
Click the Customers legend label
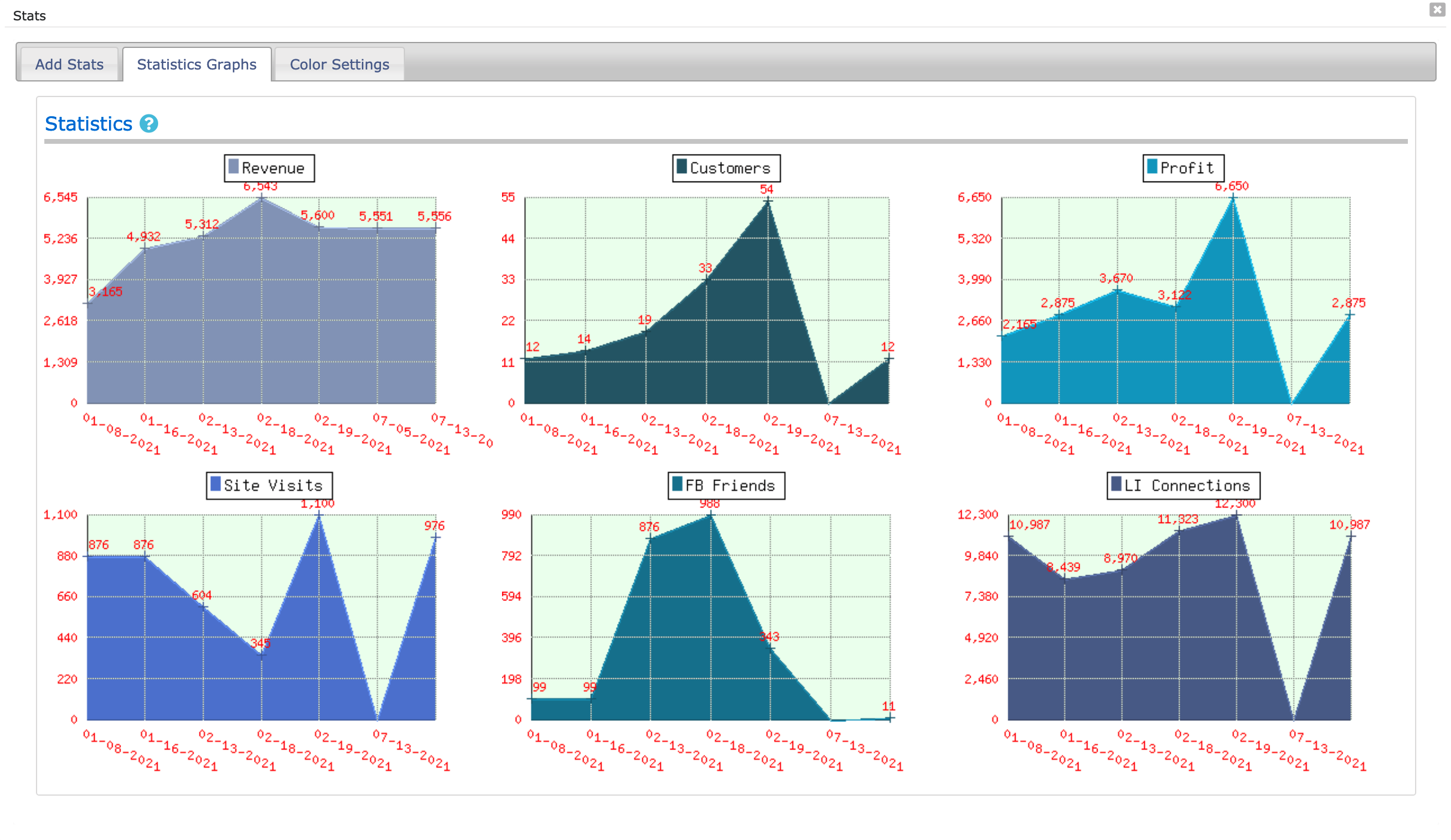(x=730, y=168)
